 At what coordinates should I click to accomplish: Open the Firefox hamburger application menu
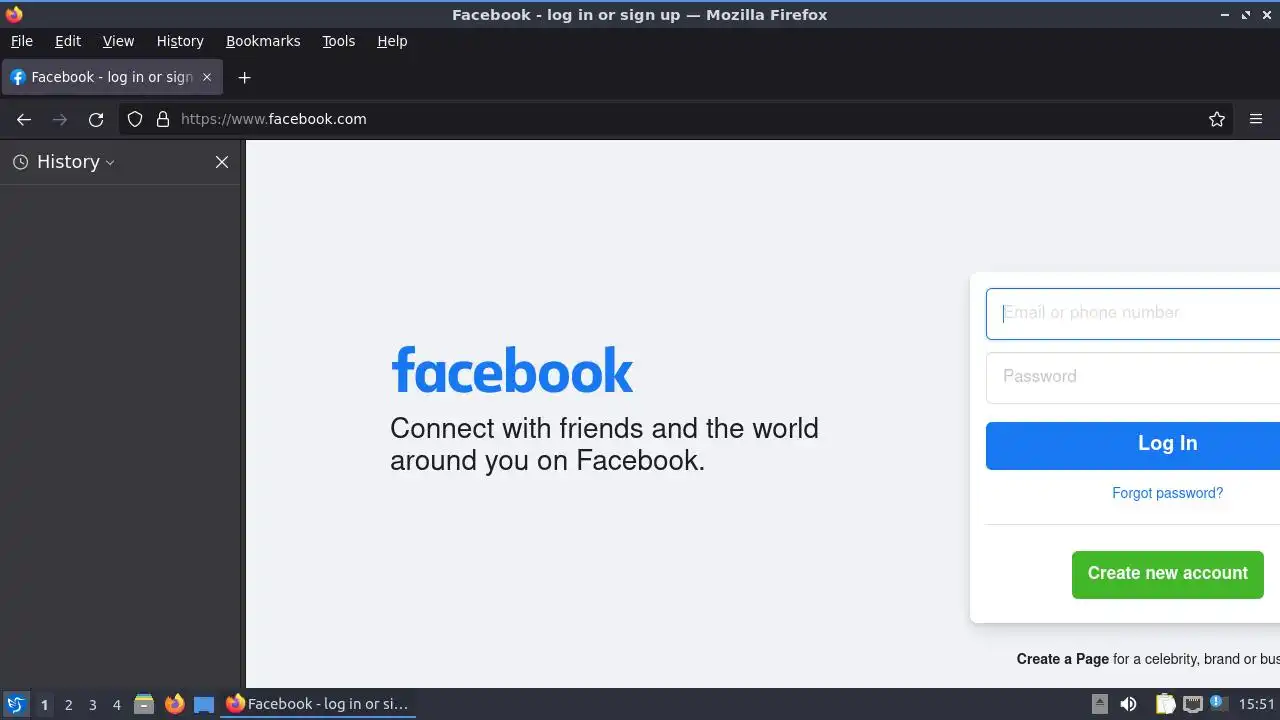point(1256,119)
